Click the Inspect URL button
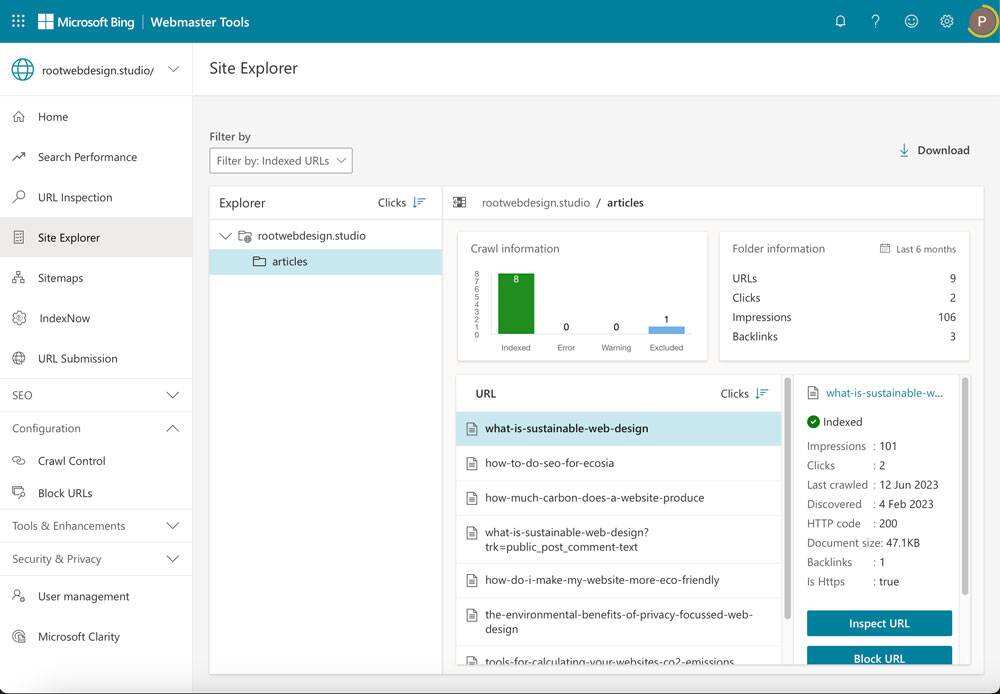This screenshot has width=1000, height=694. [879, 623]
